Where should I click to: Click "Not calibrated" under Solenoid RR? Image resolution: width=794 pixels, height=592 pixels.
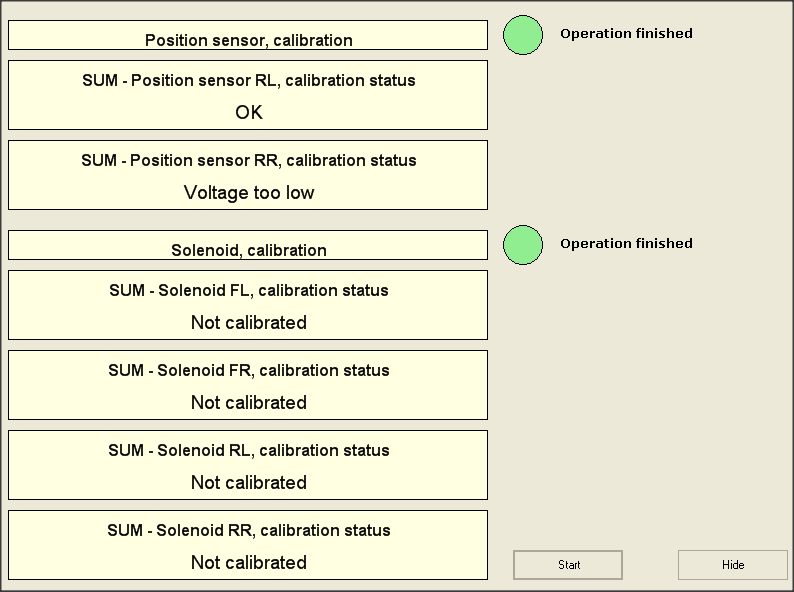point(248,562)
